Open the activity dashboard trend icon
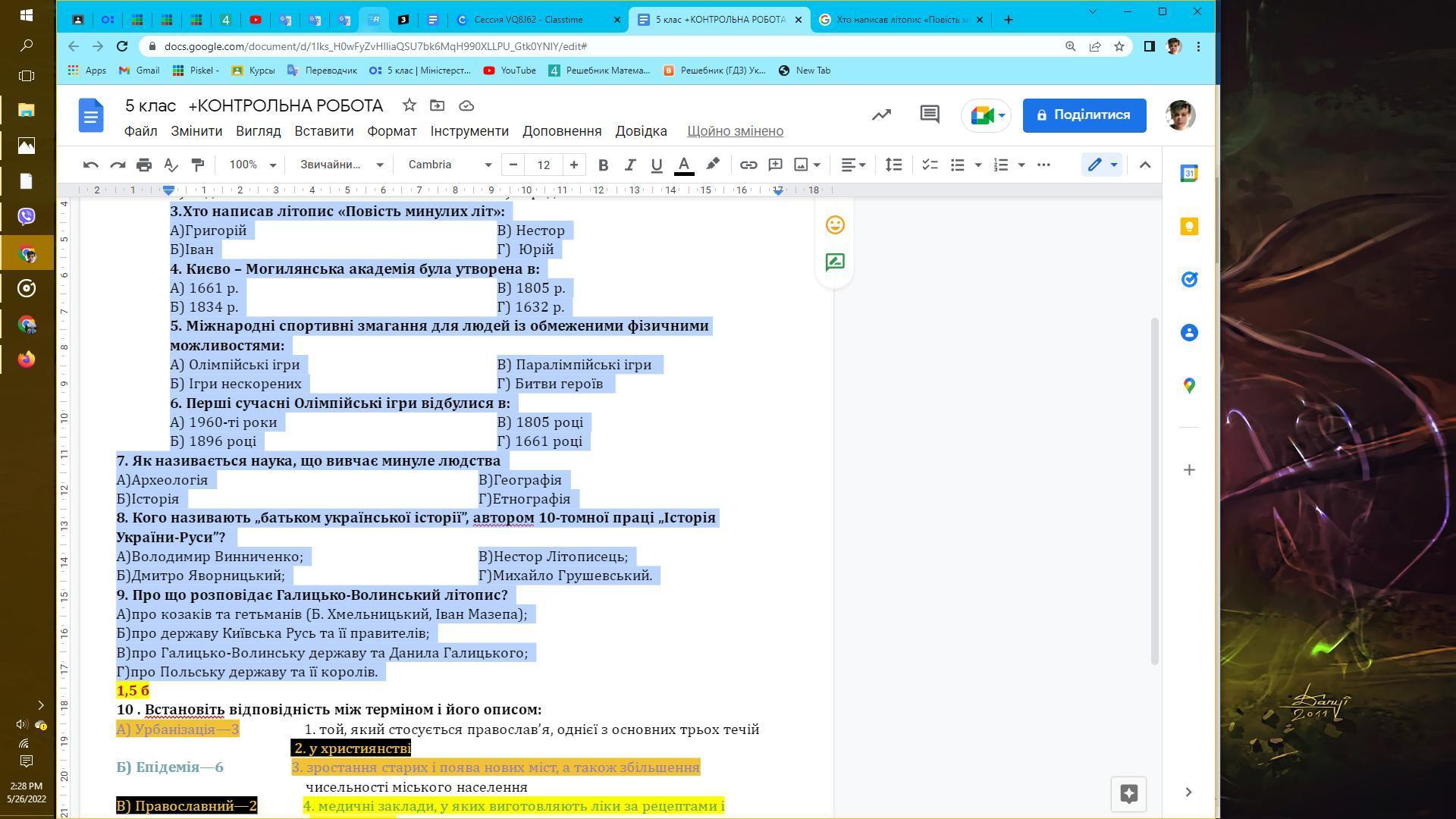The image size is (1456, 819). point(881,115)
